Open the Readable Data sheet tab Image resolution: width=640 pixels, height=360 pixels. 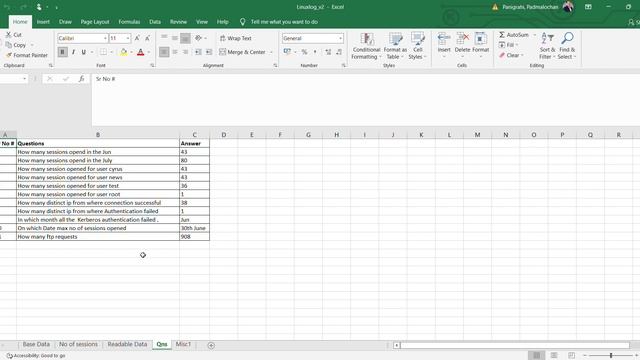127,344
